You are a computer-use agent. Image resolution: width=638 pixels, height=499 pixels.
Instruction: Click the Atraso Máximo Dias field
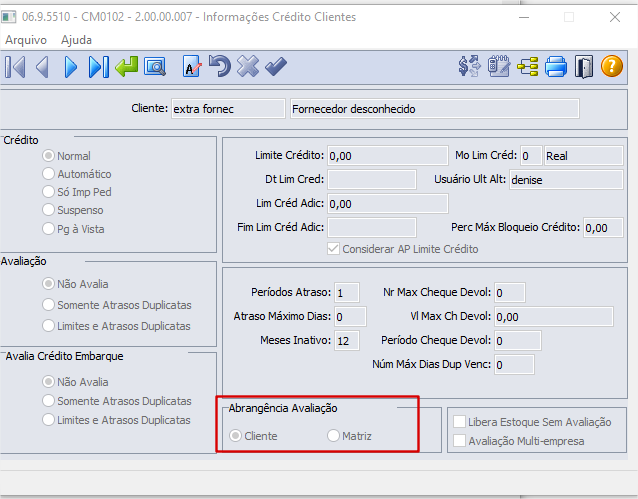pyautogui.click(x=350, y=317)
